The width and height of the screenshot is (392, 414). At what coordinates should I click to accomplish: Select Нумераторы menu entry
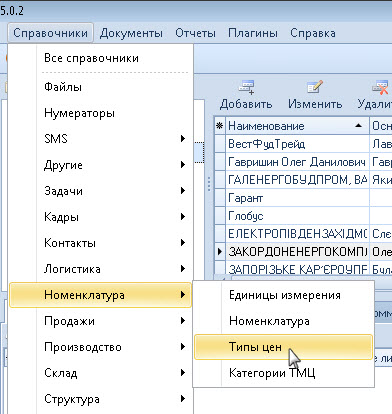coord(100,113)
